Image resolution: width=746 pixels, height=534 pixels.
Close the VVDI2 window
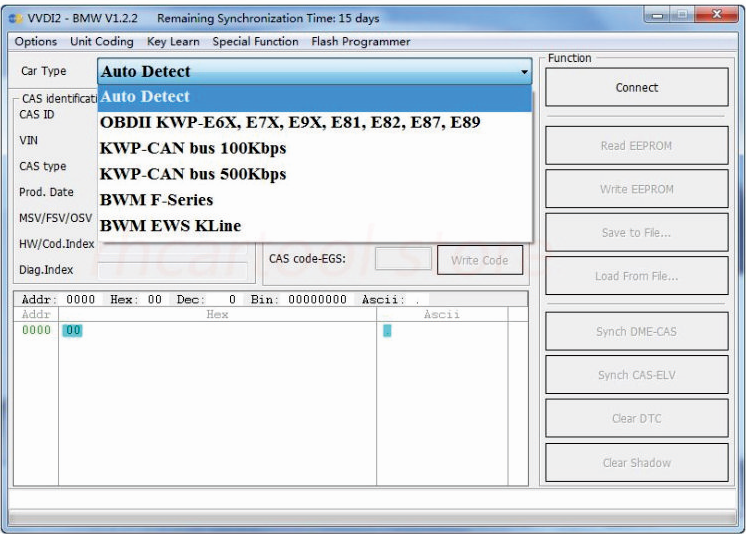point(717,15)
